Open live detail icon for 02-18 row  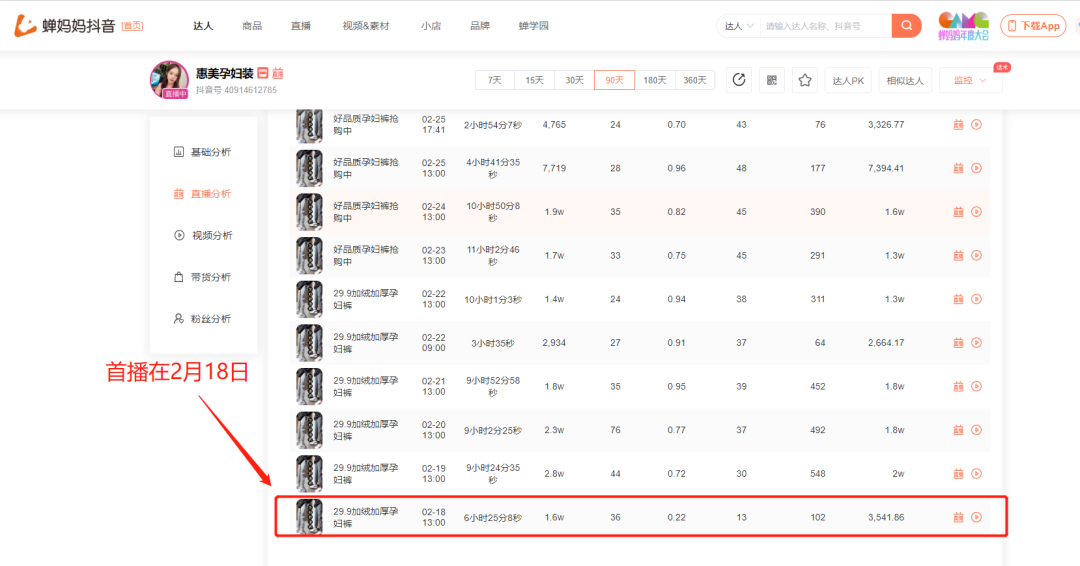(958, 517)
